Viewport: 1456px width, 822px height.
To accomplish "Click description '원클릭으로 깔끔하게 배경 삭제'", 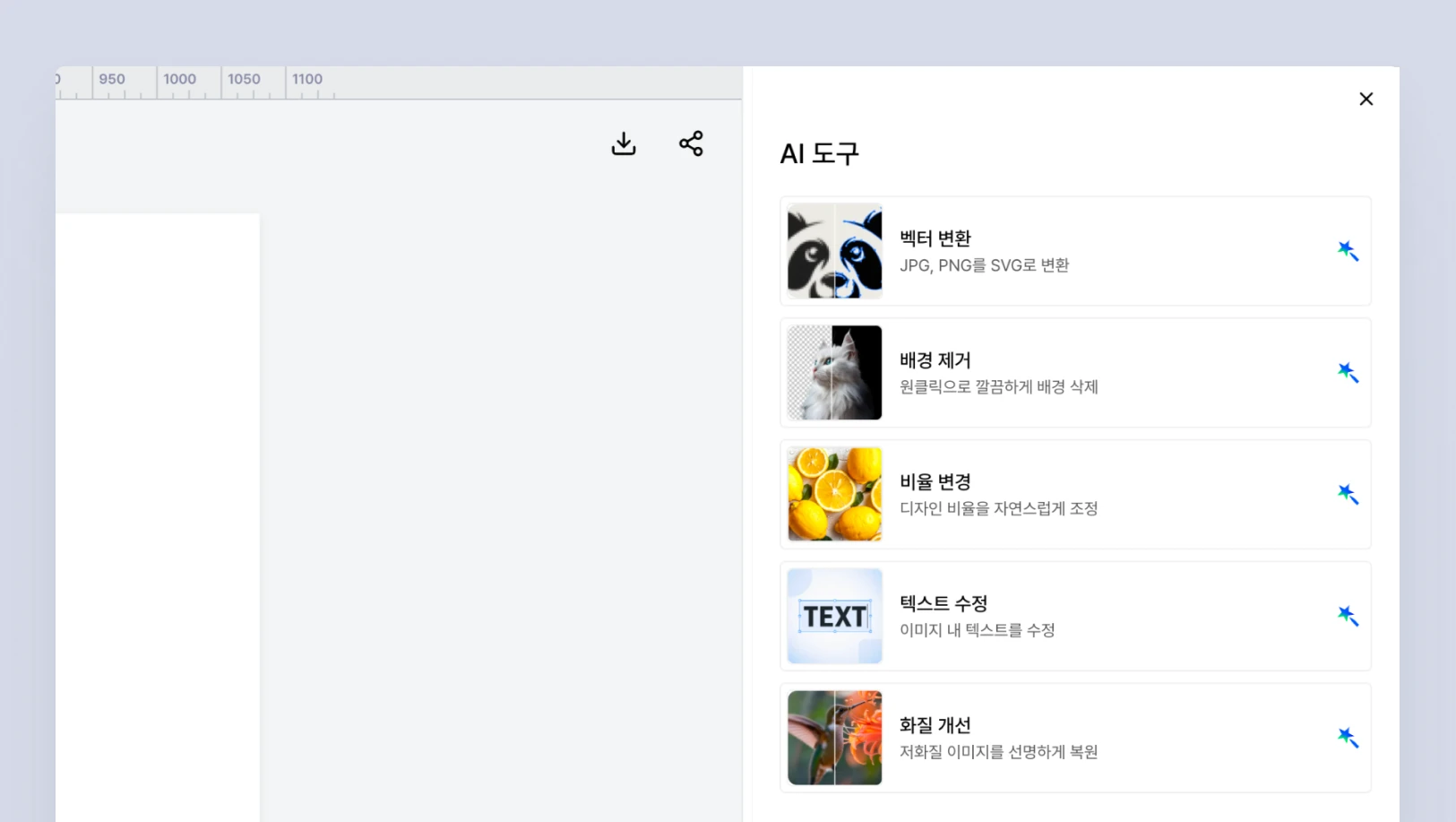I will (999, 387).
